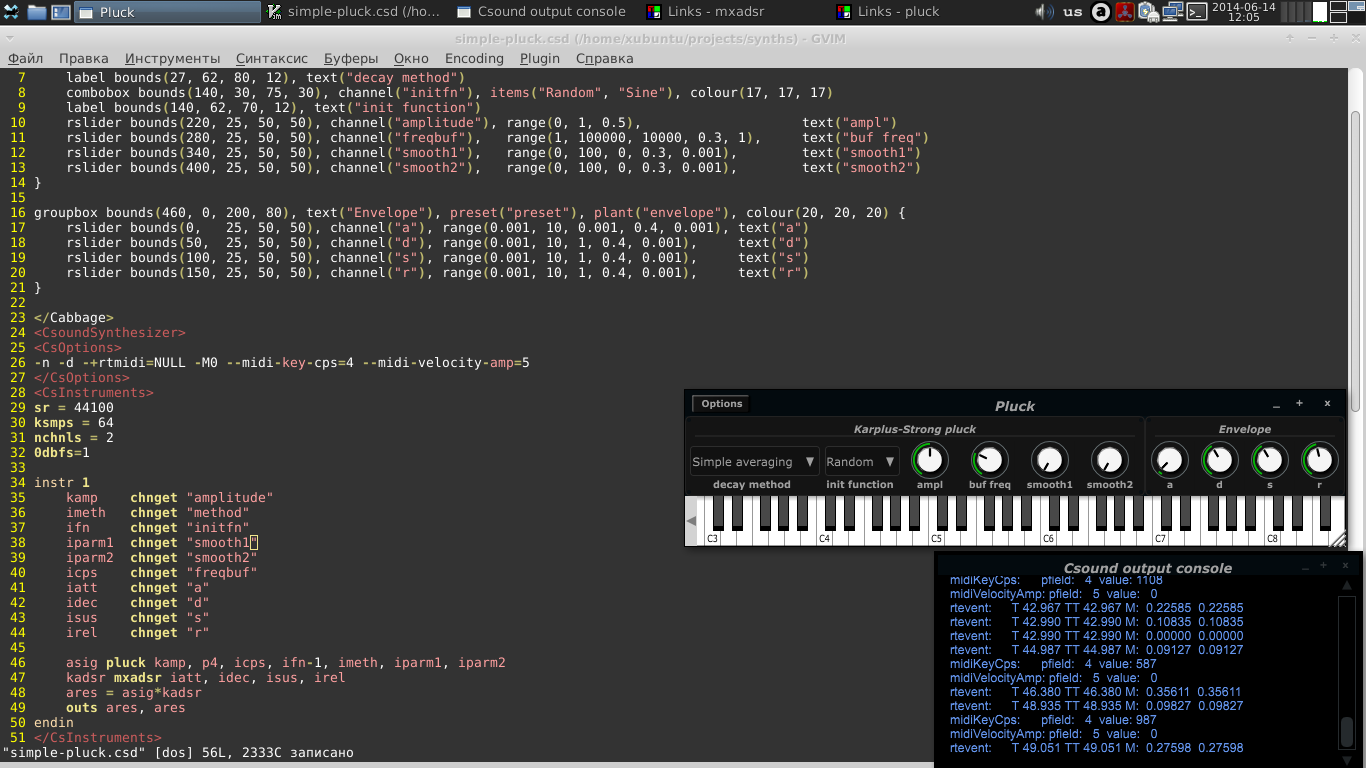The height and width of the screenshot is (768, 1366).
Task: Click the envelope 'r' release knob
Action: point(1319,460)
